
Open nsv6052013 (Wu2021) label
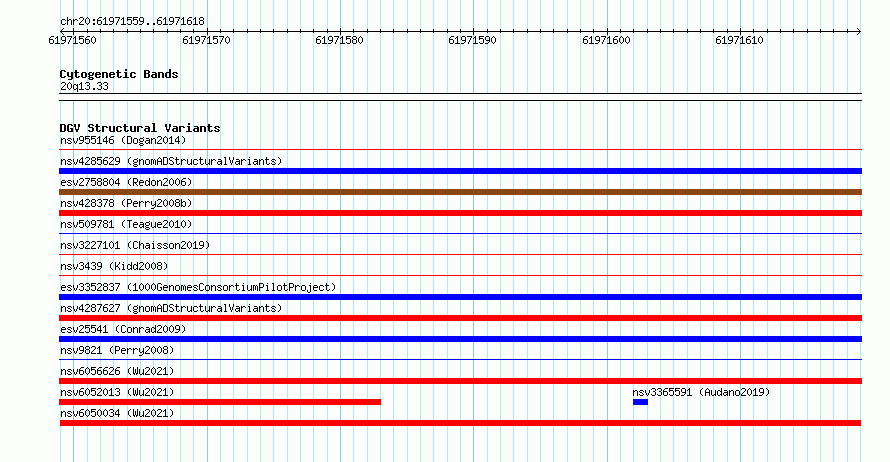pyautogui.click(x=117, y=392)
